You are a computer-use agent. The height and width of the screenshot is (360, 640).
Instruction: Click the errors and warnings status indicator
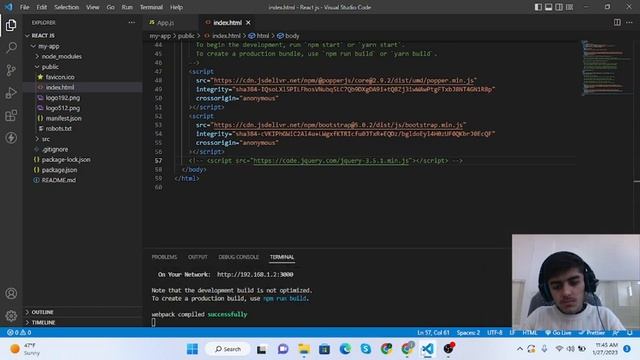(19, 333)
